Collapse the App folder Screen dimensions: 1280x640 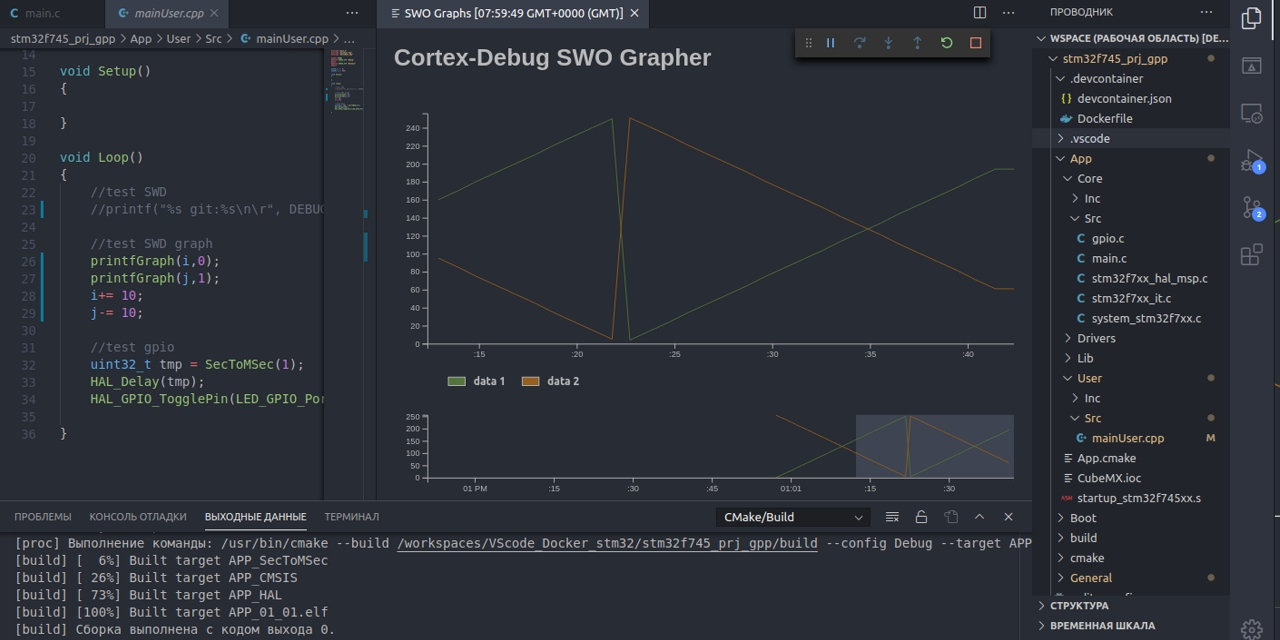(x=1131, y=158)
